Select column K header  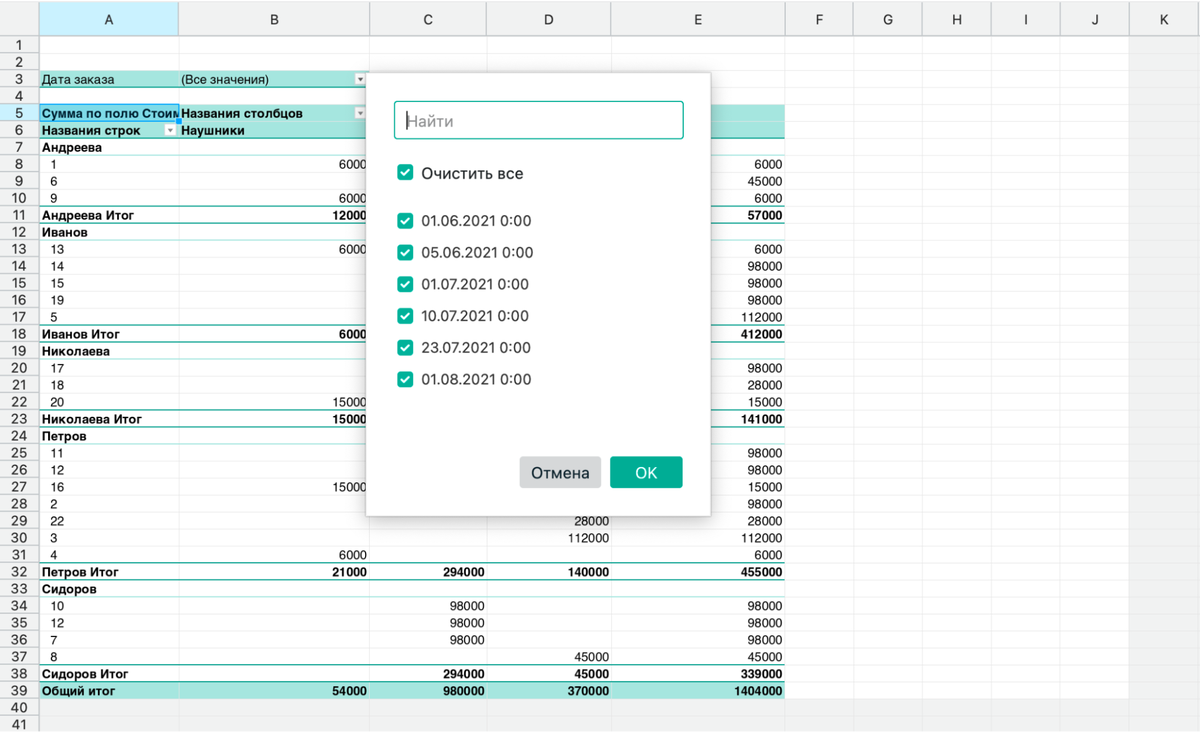tap(1164, 19)
